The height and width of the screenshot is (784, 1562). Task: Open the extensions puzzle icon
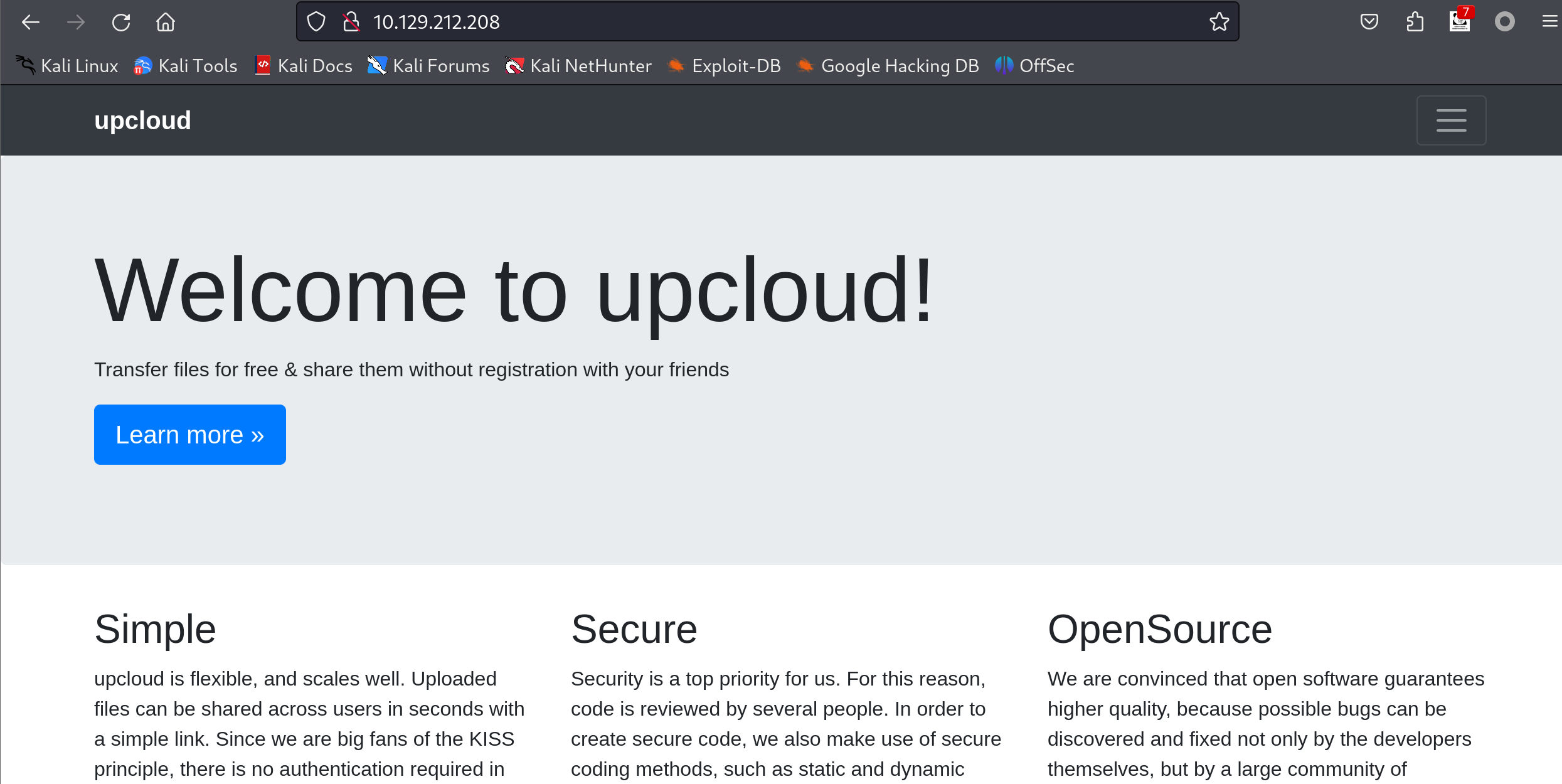[1415, 22]
